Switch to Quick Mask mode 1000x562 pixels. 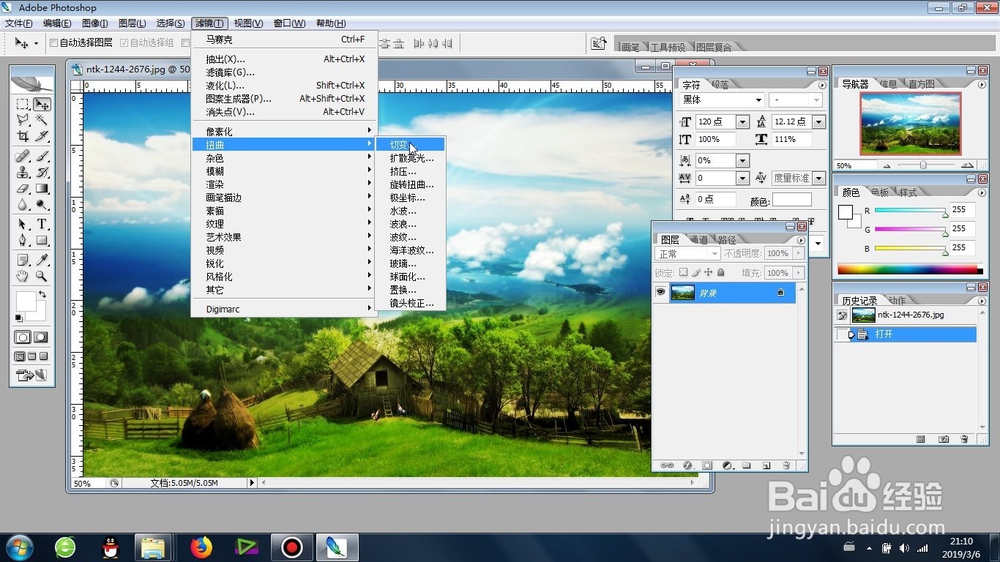click(41, 337)
